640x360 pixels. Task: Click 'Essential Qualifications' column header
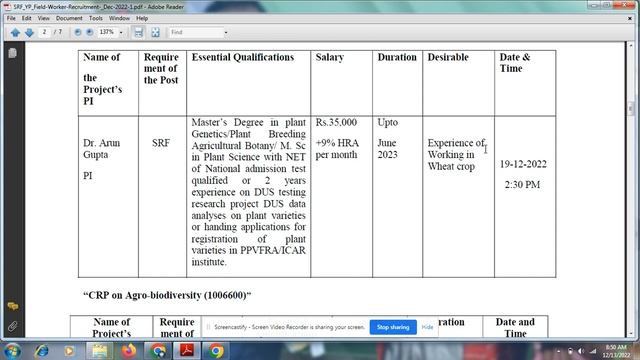tap(243, 57)
